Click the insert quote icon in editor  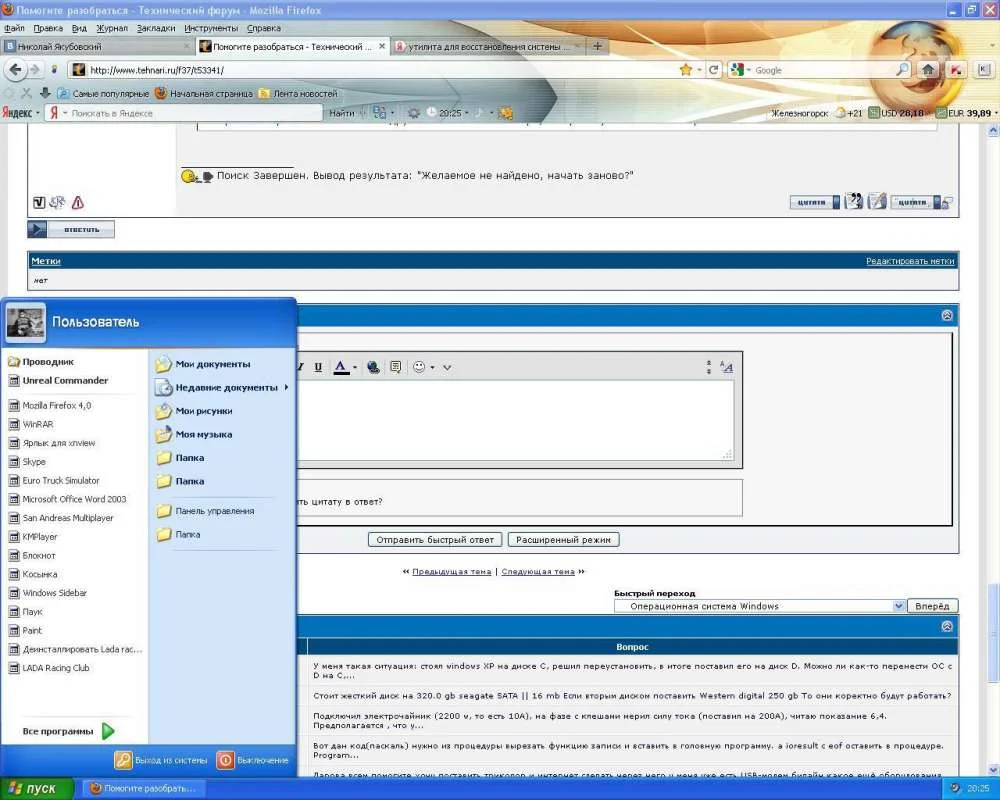(x=395, y=367)
